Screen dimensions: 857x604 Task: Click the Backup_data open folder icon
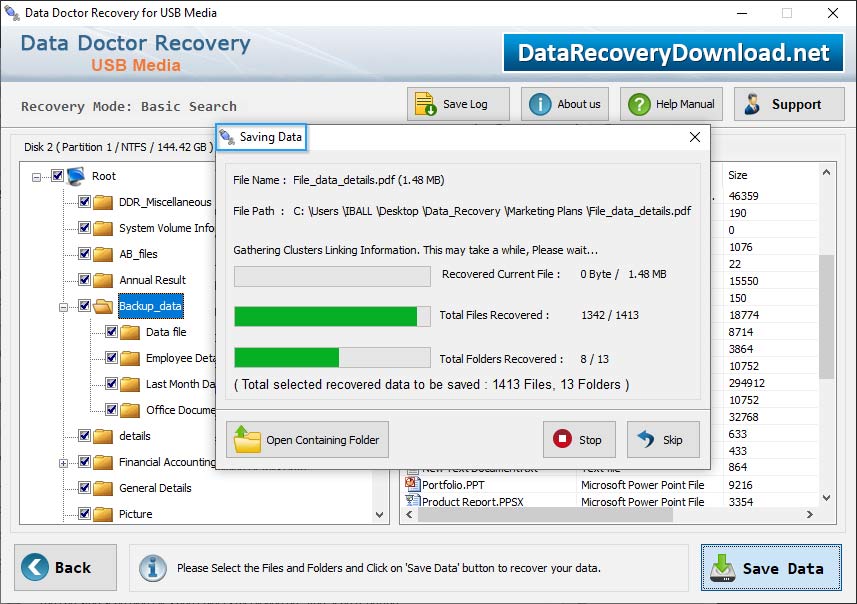click(x=103, y=306)
